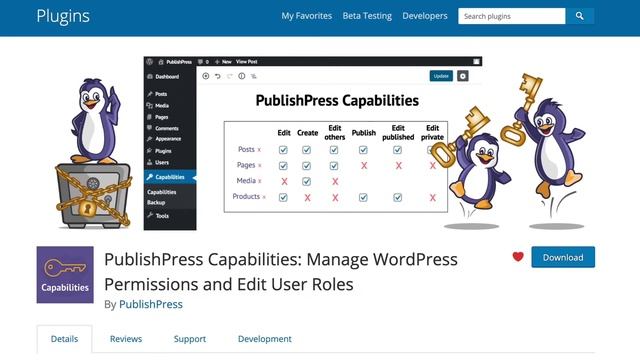Click the Pages red X under Publish
This screenshot has width=640, height=360.
click(364, 166)
